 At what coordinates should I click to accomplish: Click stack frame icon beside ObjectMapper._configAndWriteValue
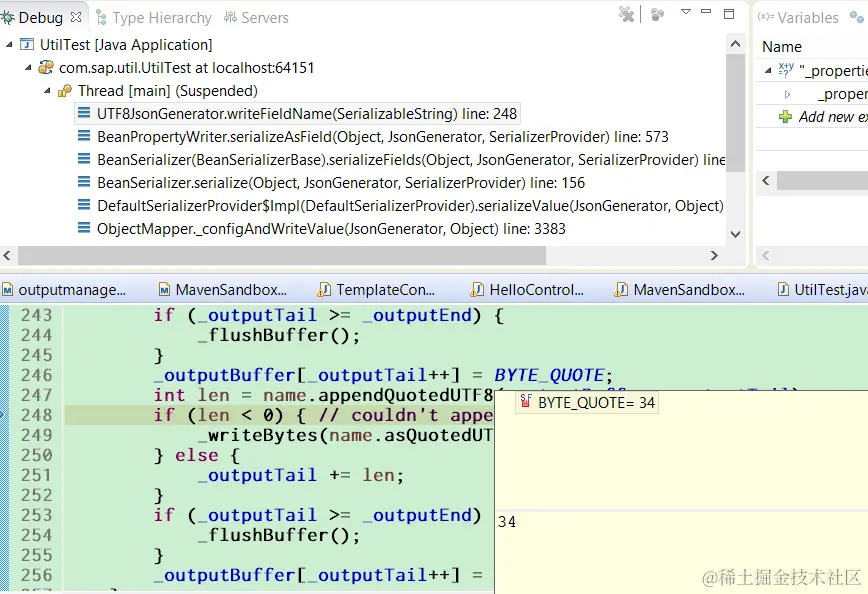coord(84,228)
